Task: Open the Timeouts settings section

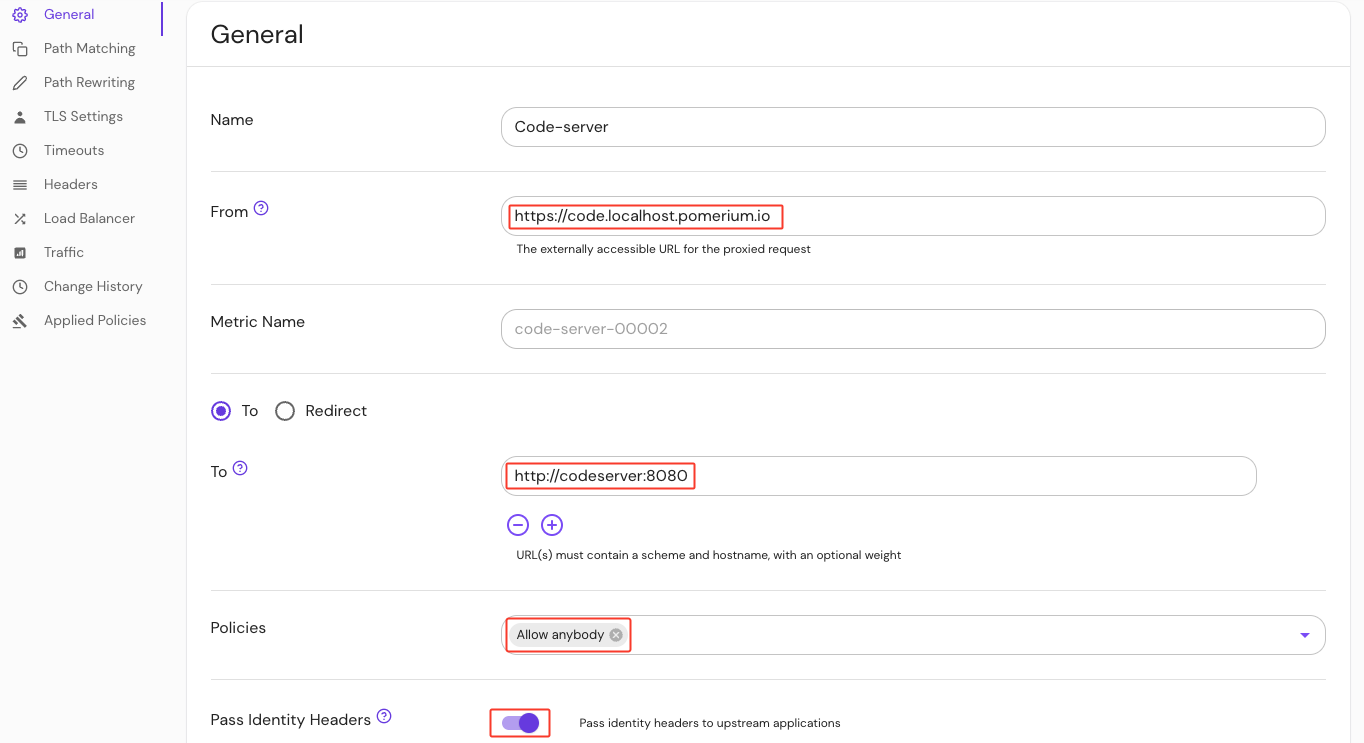Action: (74, 151)
